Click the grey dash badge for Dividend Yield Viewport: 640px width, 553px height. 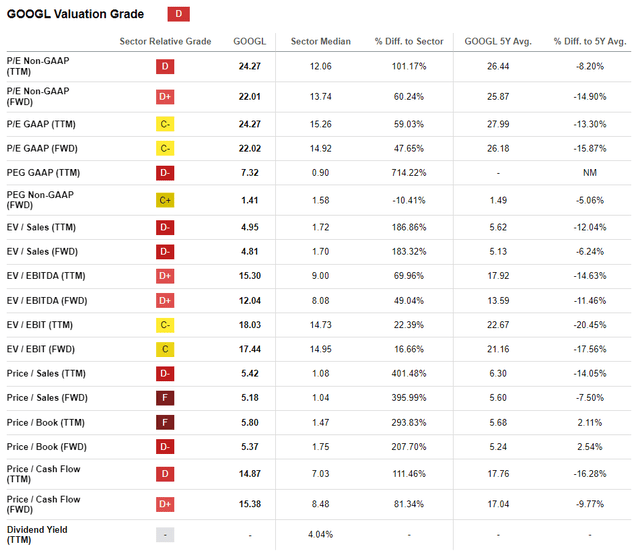tap(165, 535)
